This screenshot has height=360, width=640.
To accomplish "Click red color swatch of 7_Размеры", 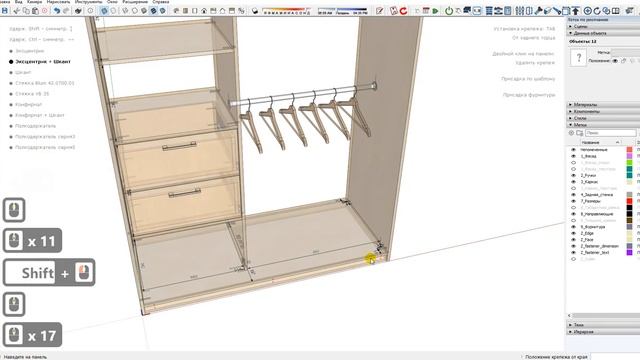I will [x=629, y=201].
